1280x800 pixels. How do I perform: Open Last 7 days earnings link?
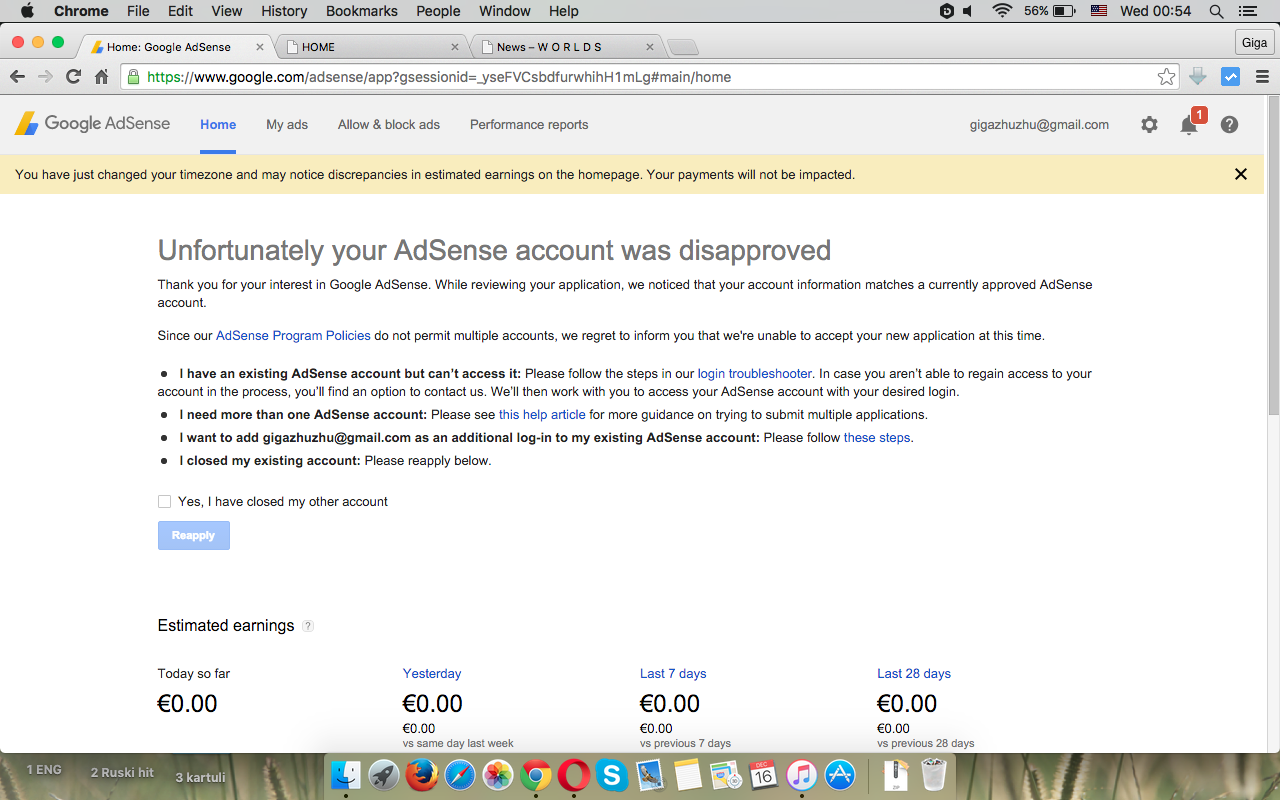pos(673,674)
